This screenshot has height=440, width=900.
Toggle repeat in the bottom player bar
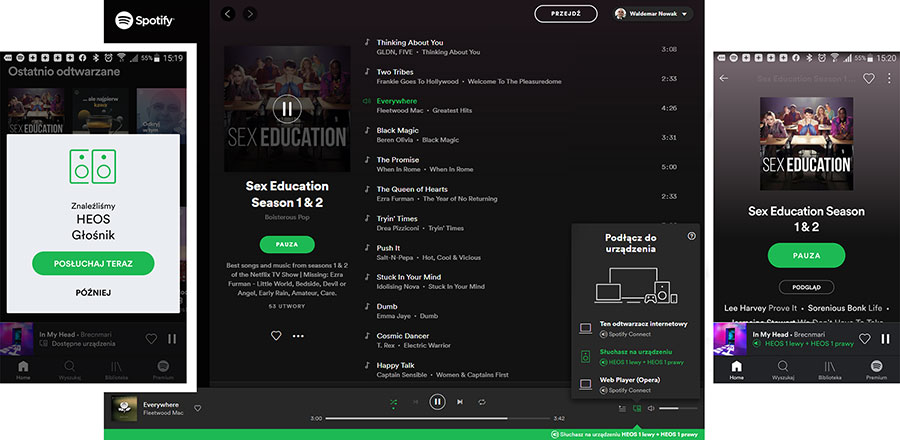point(482,402)
